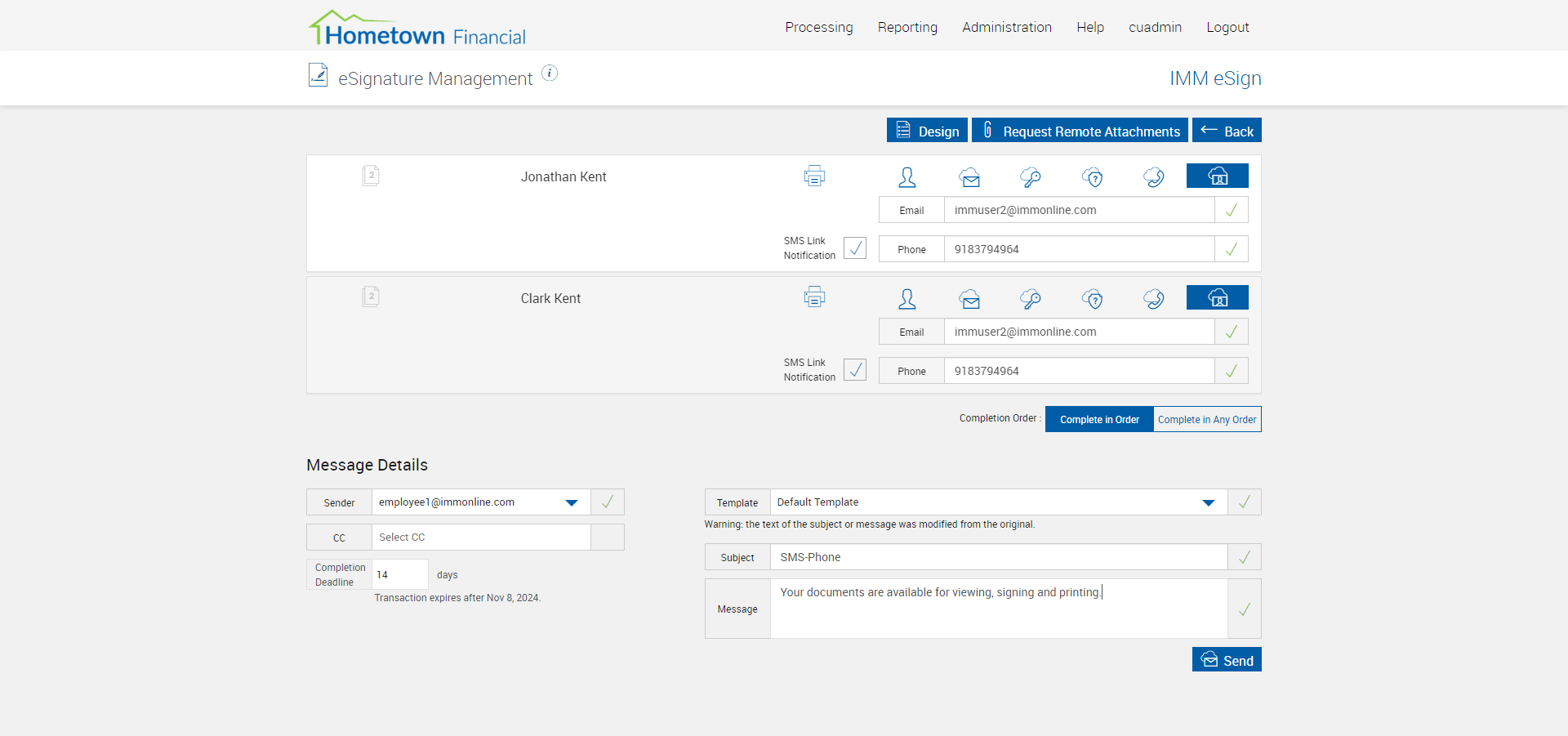Click the Send button
Viewport: 1568px width, 736px height.
point(1227,660)
